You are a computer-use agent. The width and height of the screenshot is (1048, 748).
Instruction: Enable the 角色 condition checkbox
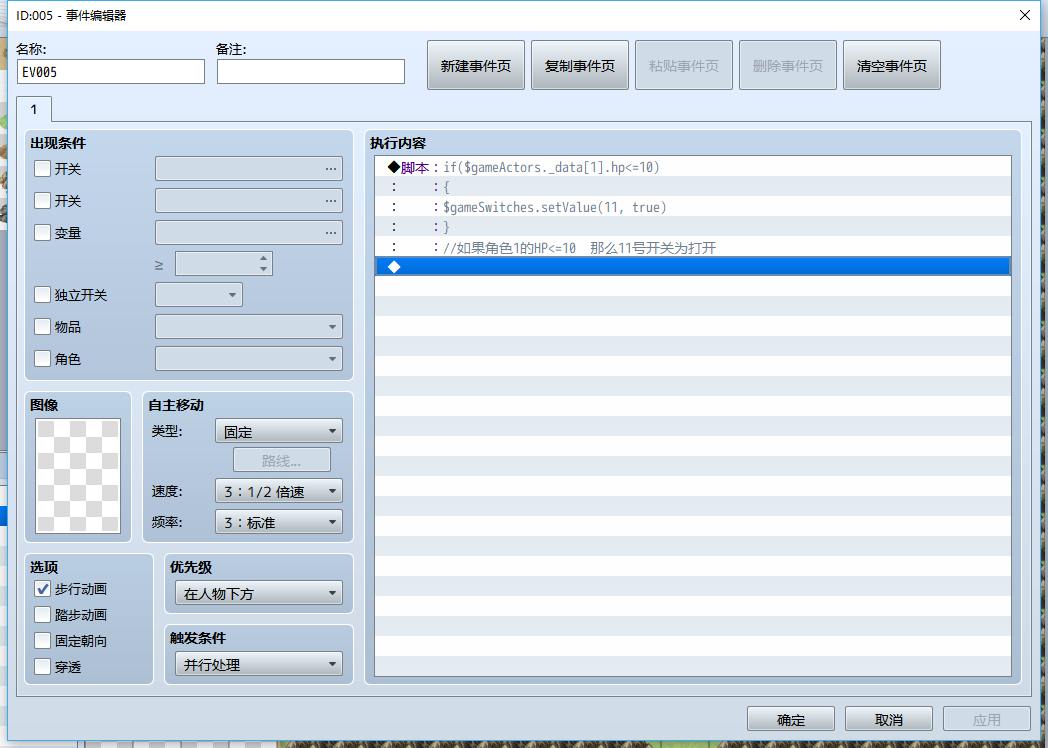42,358
